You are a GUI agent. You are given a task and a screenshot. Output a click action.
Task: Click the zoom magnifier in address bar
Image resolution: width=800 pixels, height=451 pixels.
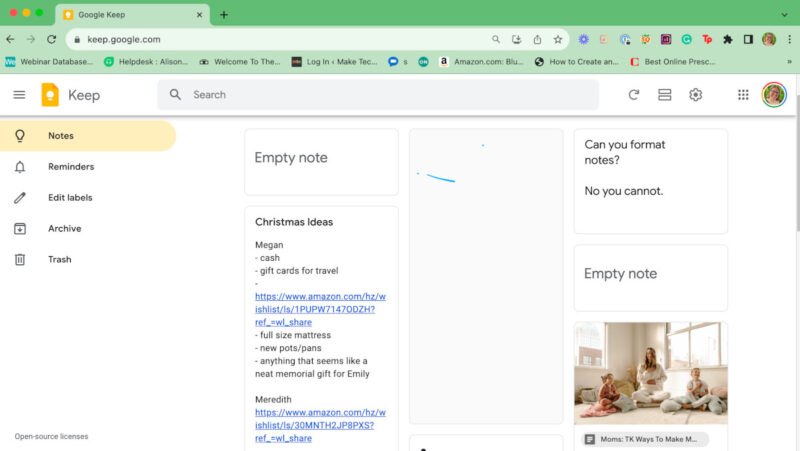click(x=496, y=39)
